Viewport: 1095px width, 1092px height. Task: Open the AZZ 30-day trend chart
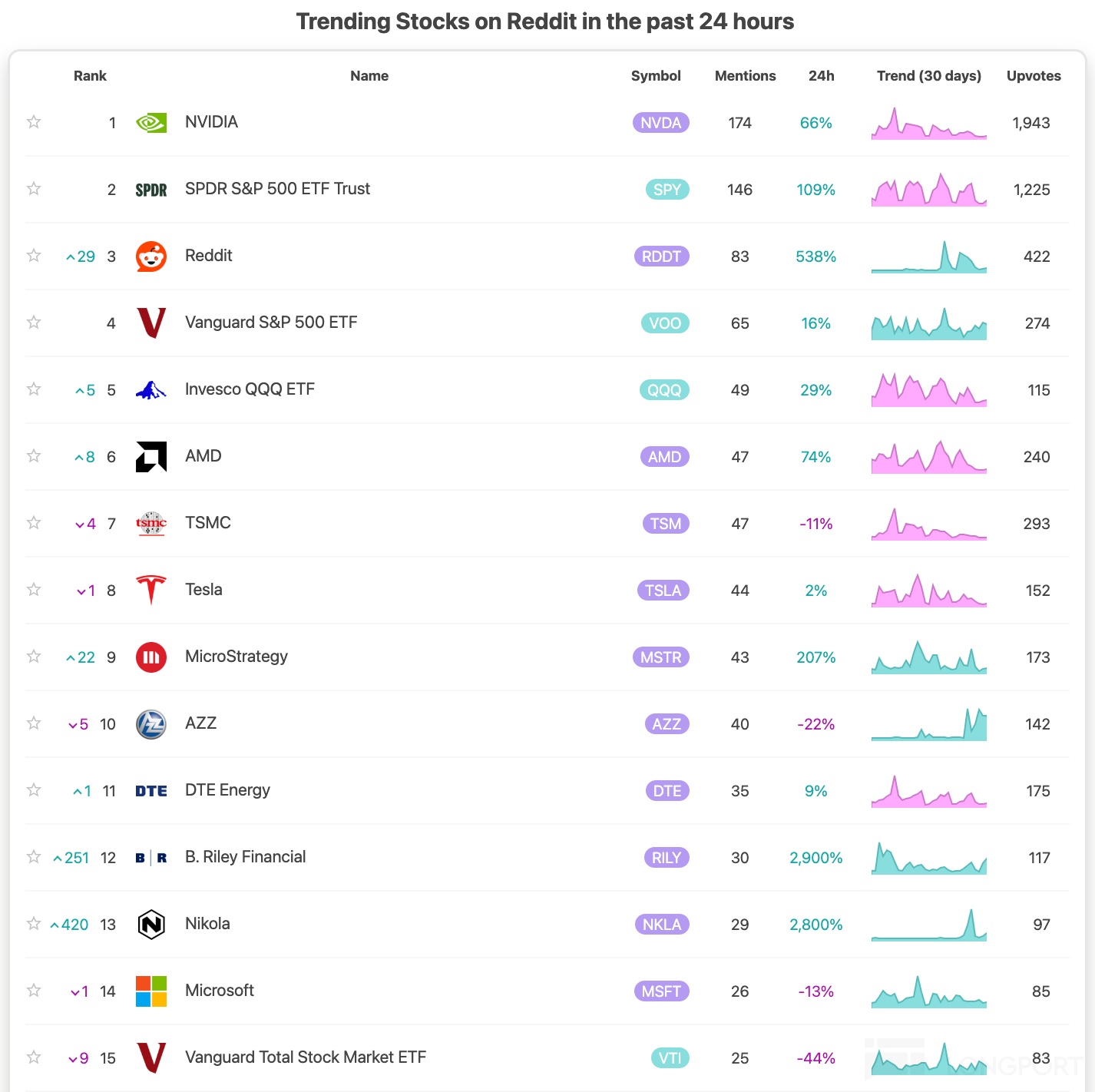929,724
